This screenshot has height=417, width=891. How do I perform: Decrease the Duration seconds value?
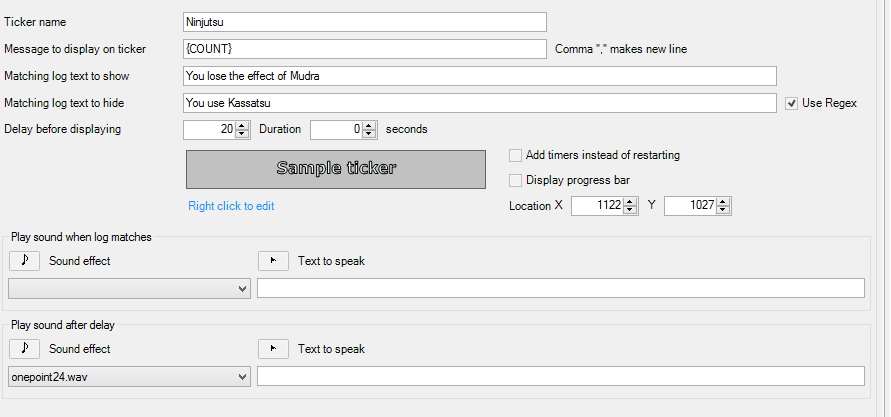(x=370, y=133)
